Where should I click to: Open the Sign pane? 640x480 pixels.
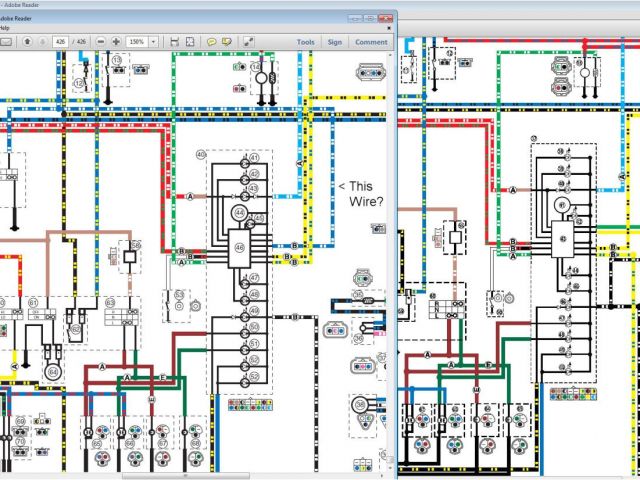coord(334,42)
